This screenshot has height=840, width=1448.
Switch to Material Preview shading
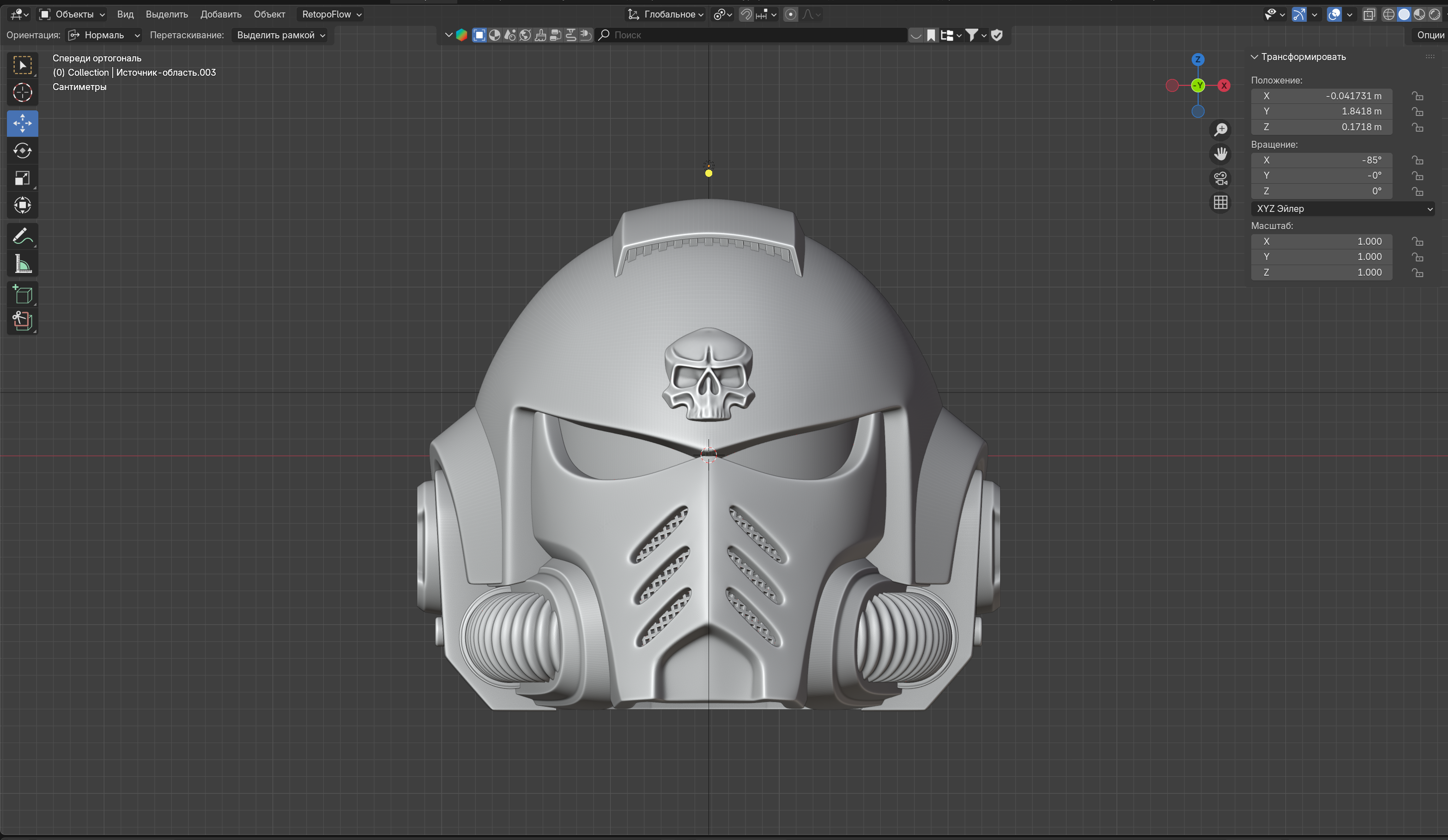[x=1419, y=14]
